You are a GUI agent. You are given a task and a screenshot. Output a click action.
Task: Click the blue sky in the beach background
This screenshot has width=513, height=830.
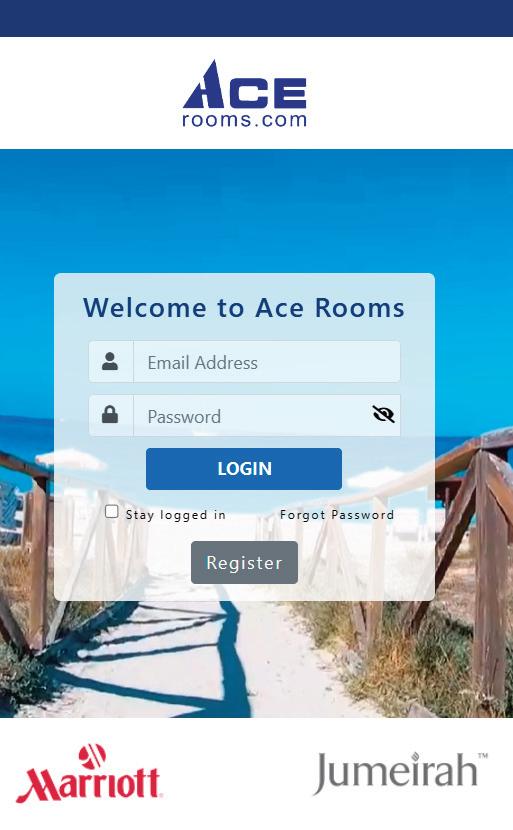(x=256, y=212)
